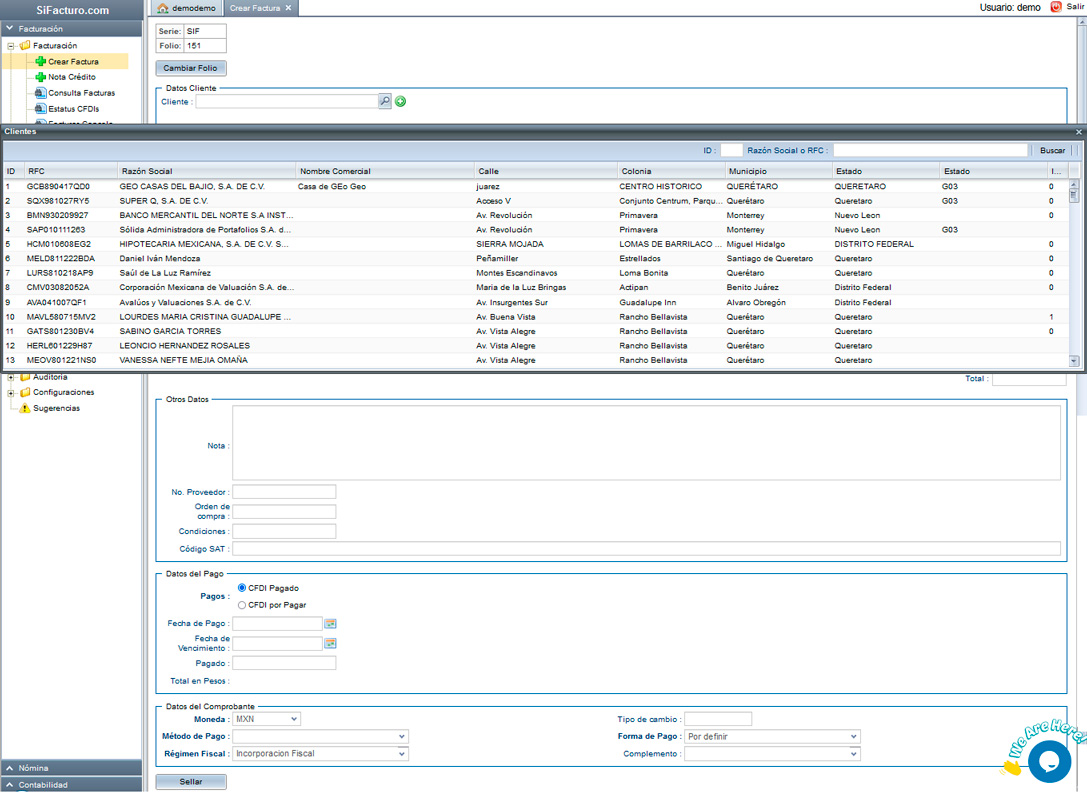Open the Fecha de Vencimiento calendar picker
The width and height of the screenshot is (1087, 804).
coord(331,643)
